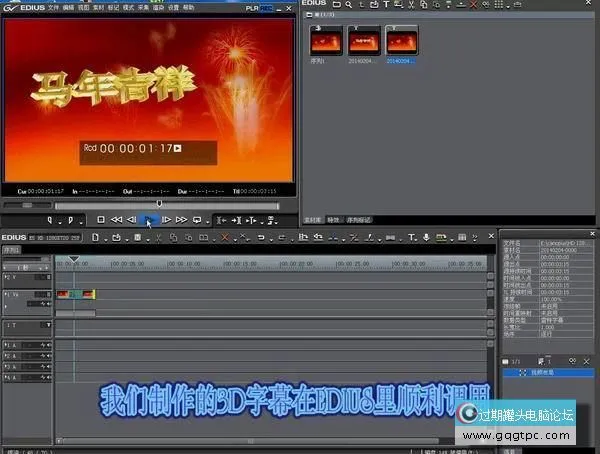Viewport: 600px width, 454px height.
Task: Click the Search magnifier in bin toolbar
Action: click(x=349, y=5)
